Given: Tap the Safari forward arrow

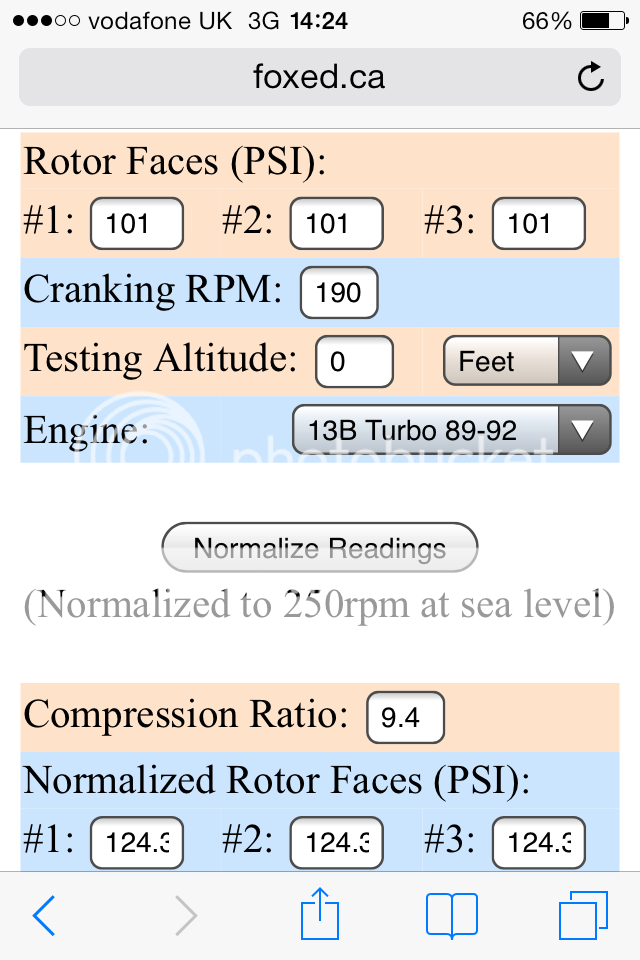Looking at the screenshot, I should pos(186,915).
